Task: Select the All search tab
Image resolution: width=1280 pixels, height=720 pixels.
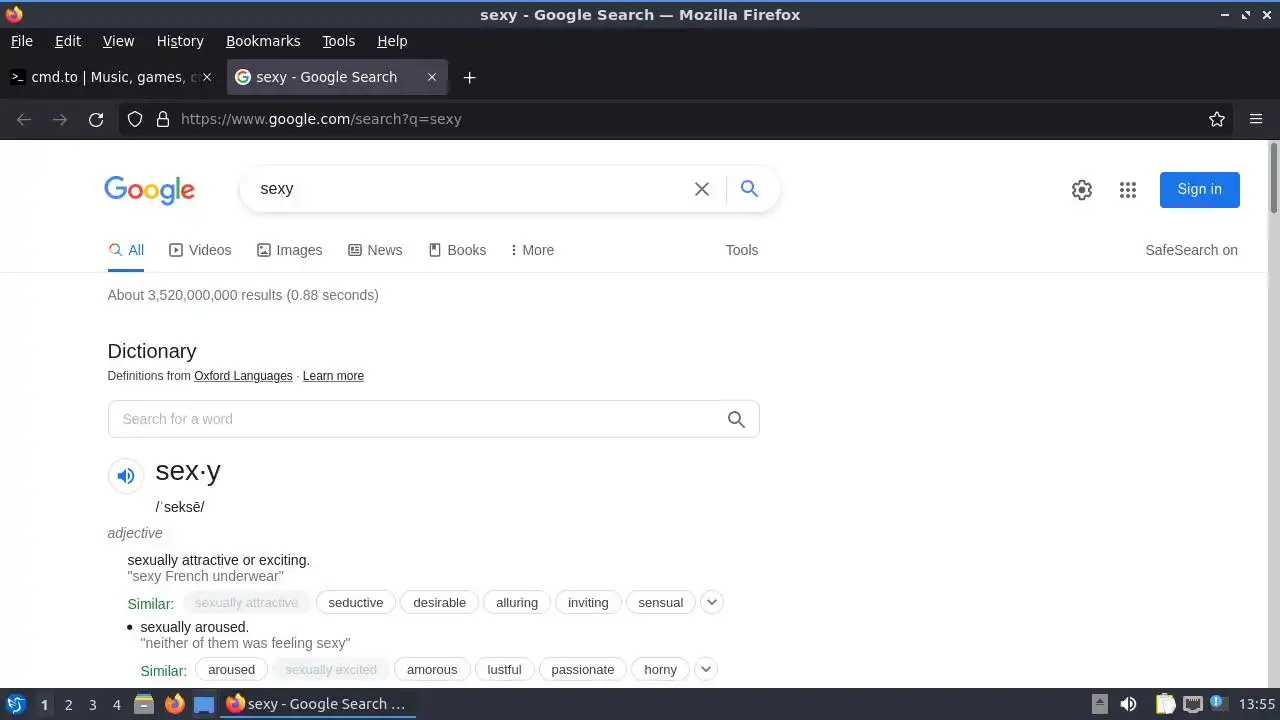Action: (126, 250)
